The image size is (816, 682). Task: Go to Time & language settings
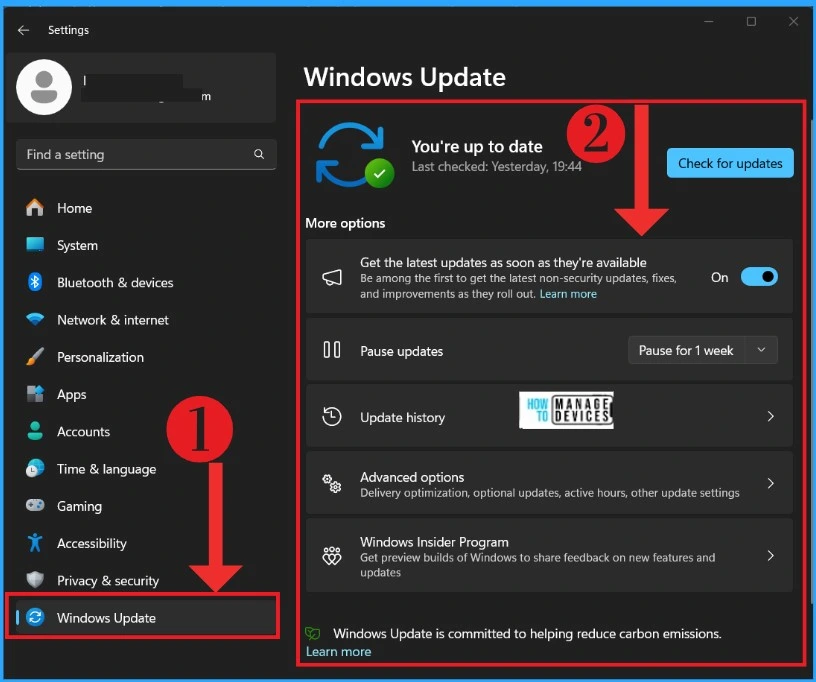[146, 469]
